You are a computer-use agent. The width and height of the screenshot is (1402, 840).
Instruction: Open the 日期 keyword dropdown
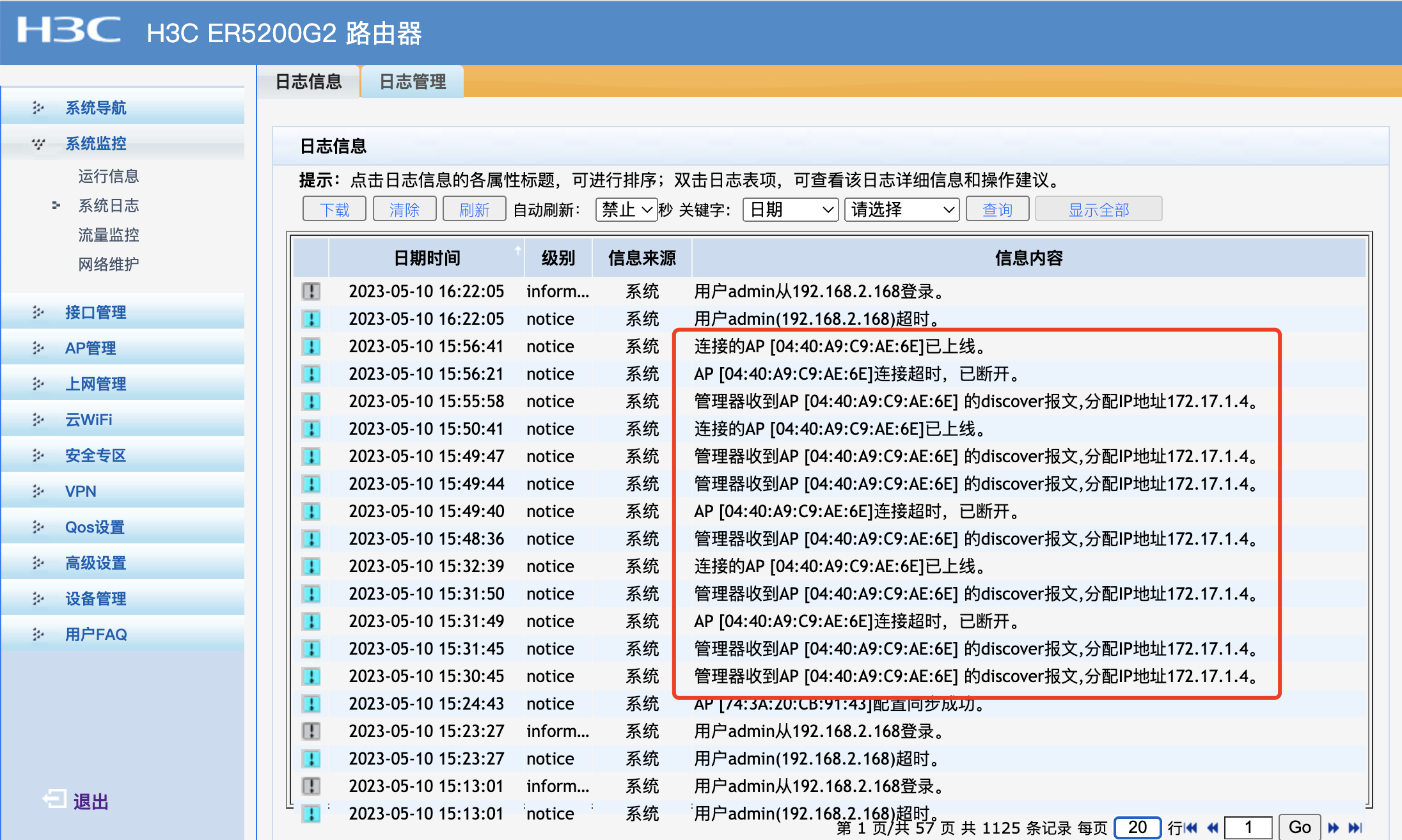[791, 210]
